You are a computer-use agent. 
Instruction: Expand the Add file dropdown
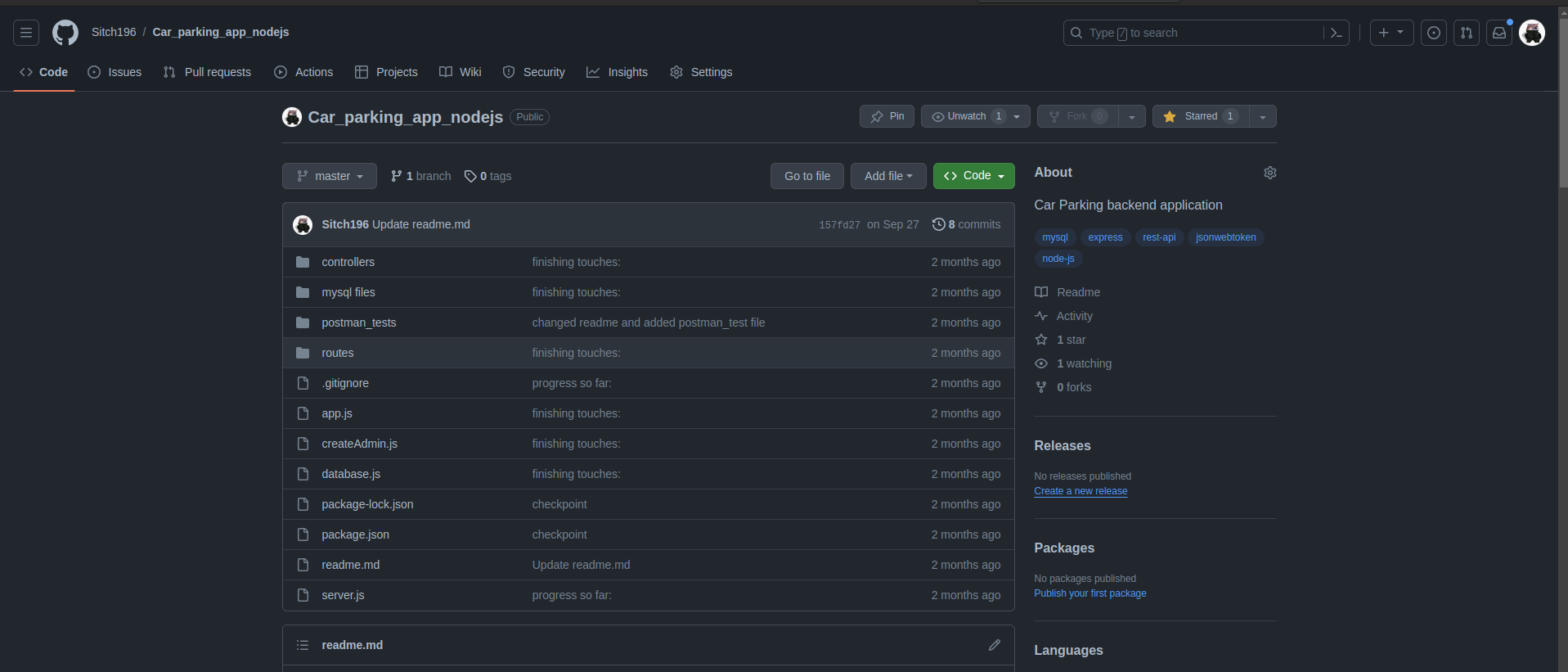(x=888, y=176)
